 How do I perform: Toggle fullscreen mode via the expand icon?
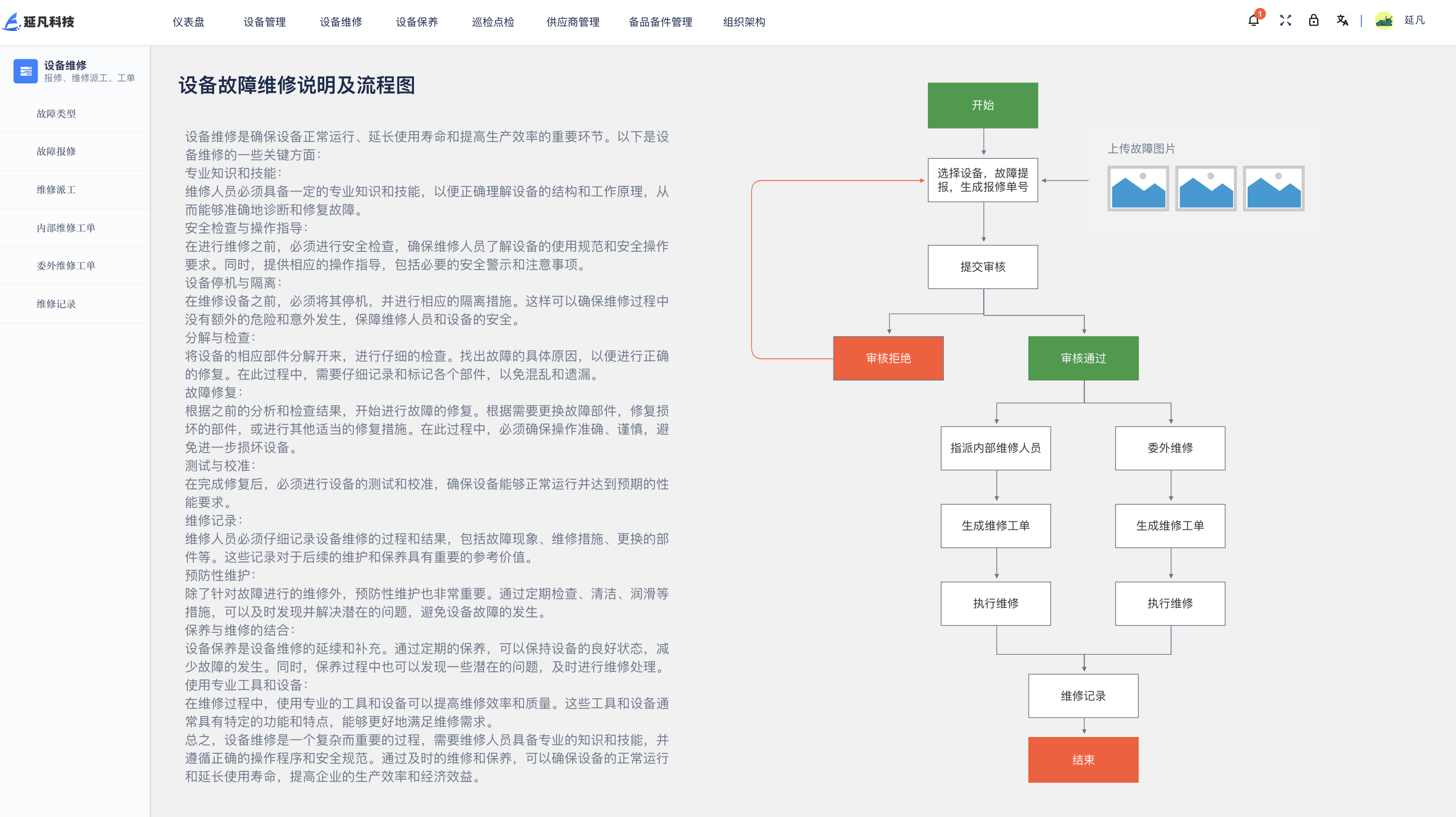pos(1285,20)
